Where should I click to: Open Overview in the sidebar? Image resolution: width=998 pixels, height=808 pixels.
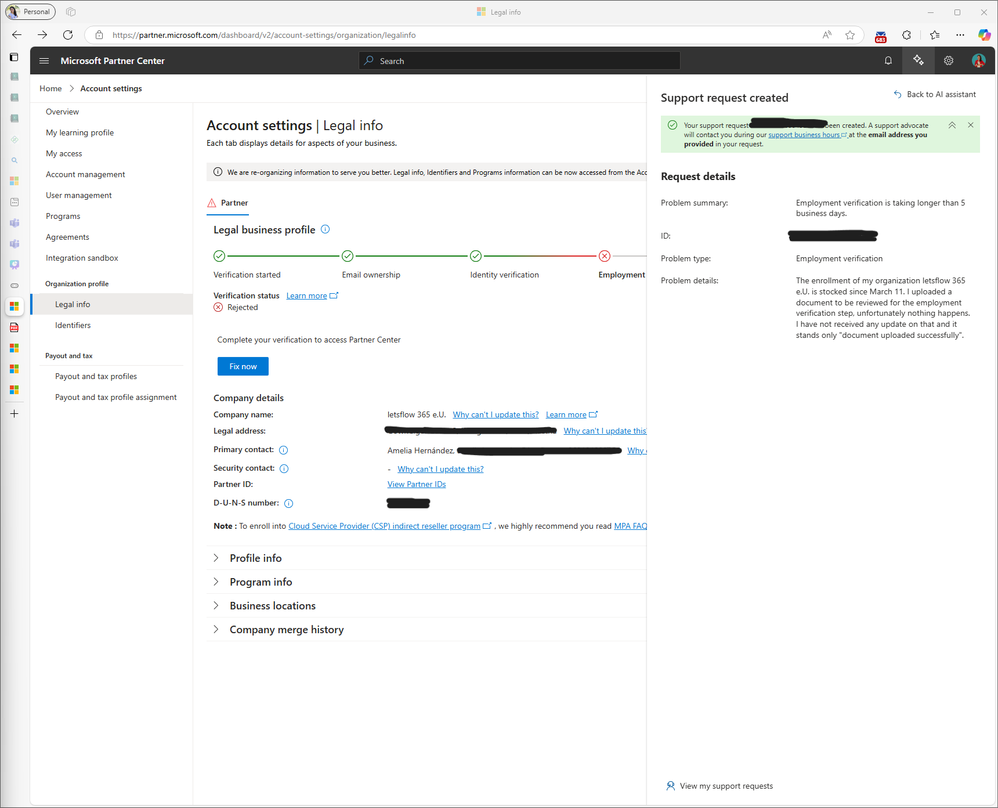(62, 112)
